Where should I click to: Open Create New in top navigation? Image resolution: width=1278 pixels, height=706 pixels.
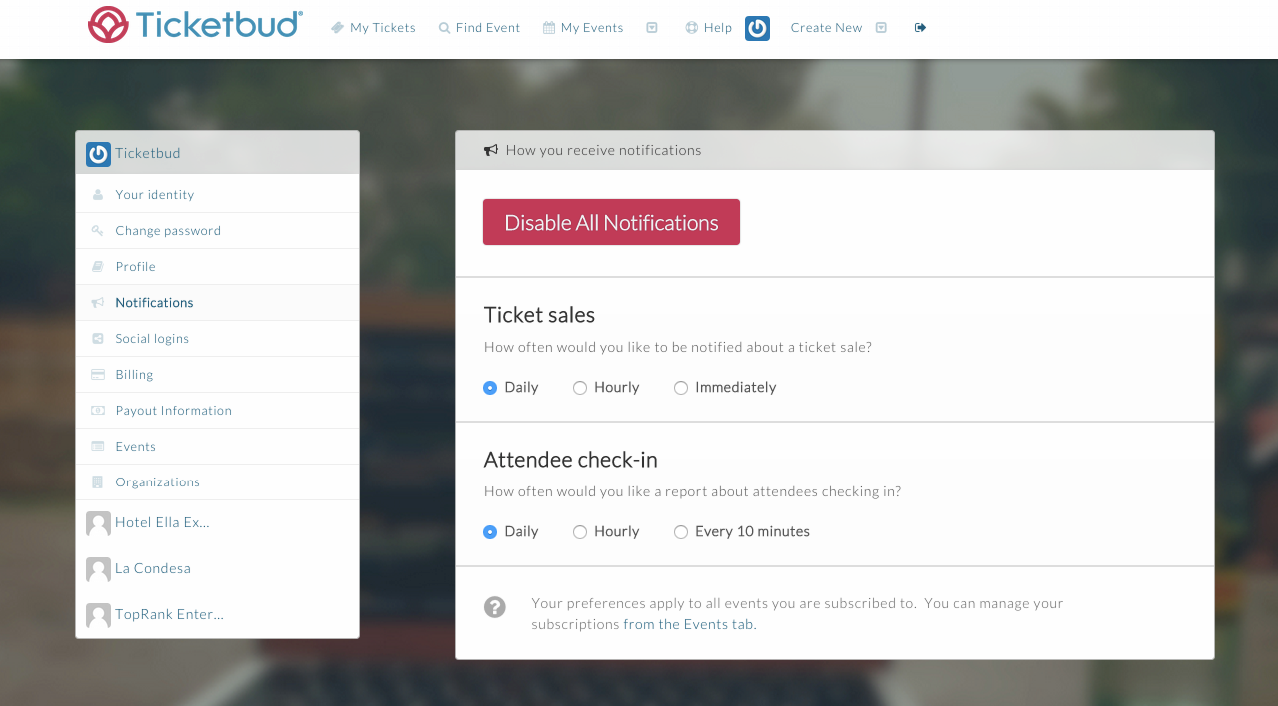pos(826,28)
